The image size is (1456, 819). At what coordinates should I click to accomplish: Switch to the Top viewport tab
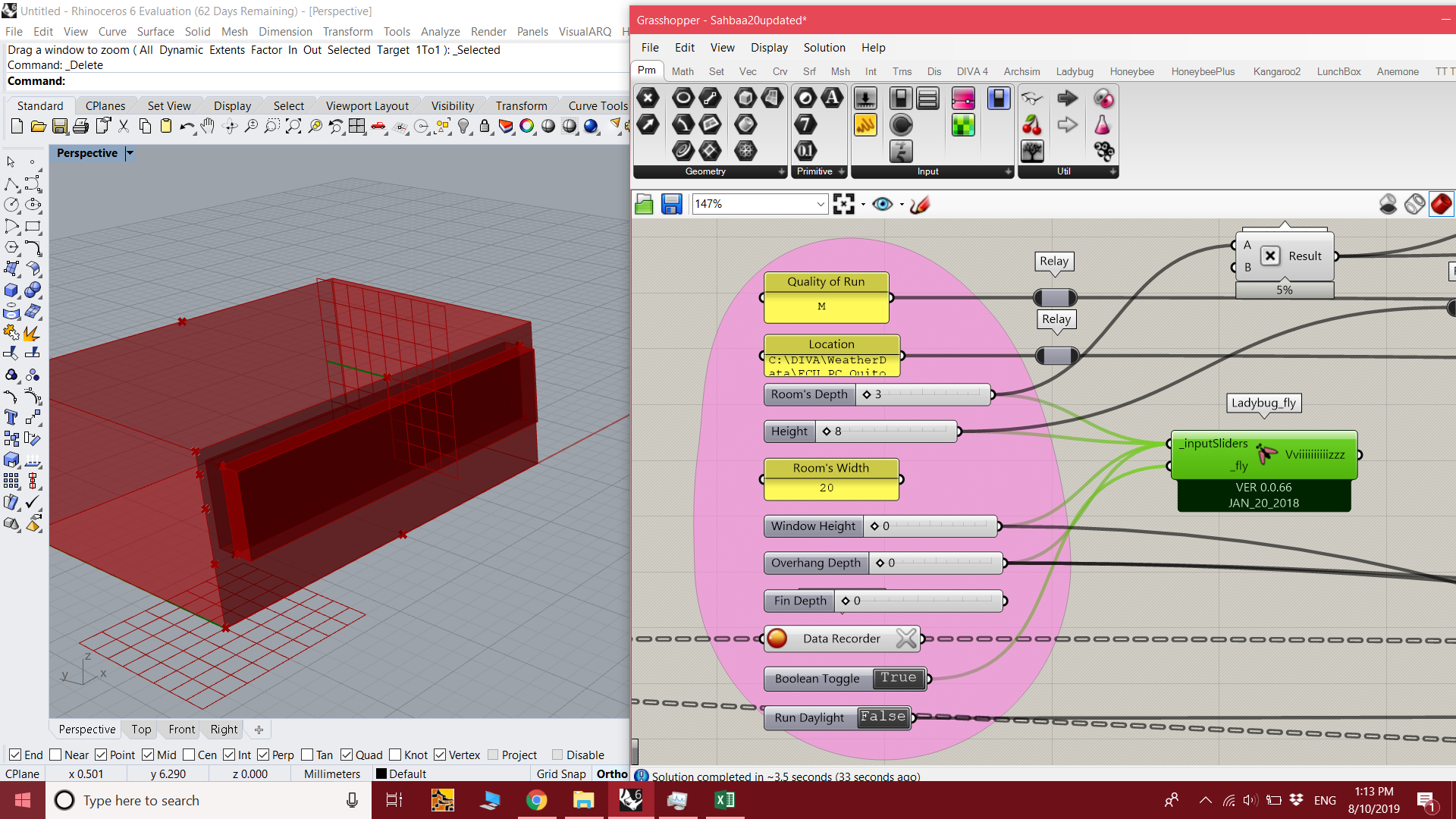(x=141, y=729)
